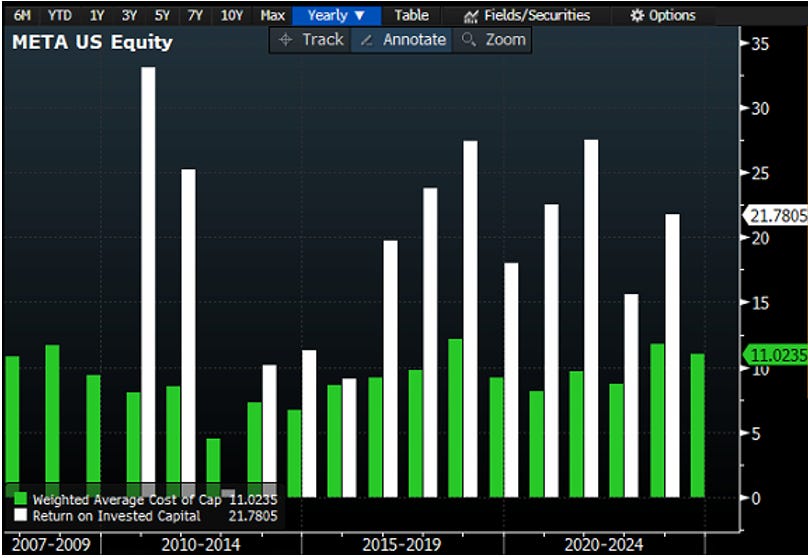Click the 35 y-axis tick label

pyautogui.click(x=760, y=44)
